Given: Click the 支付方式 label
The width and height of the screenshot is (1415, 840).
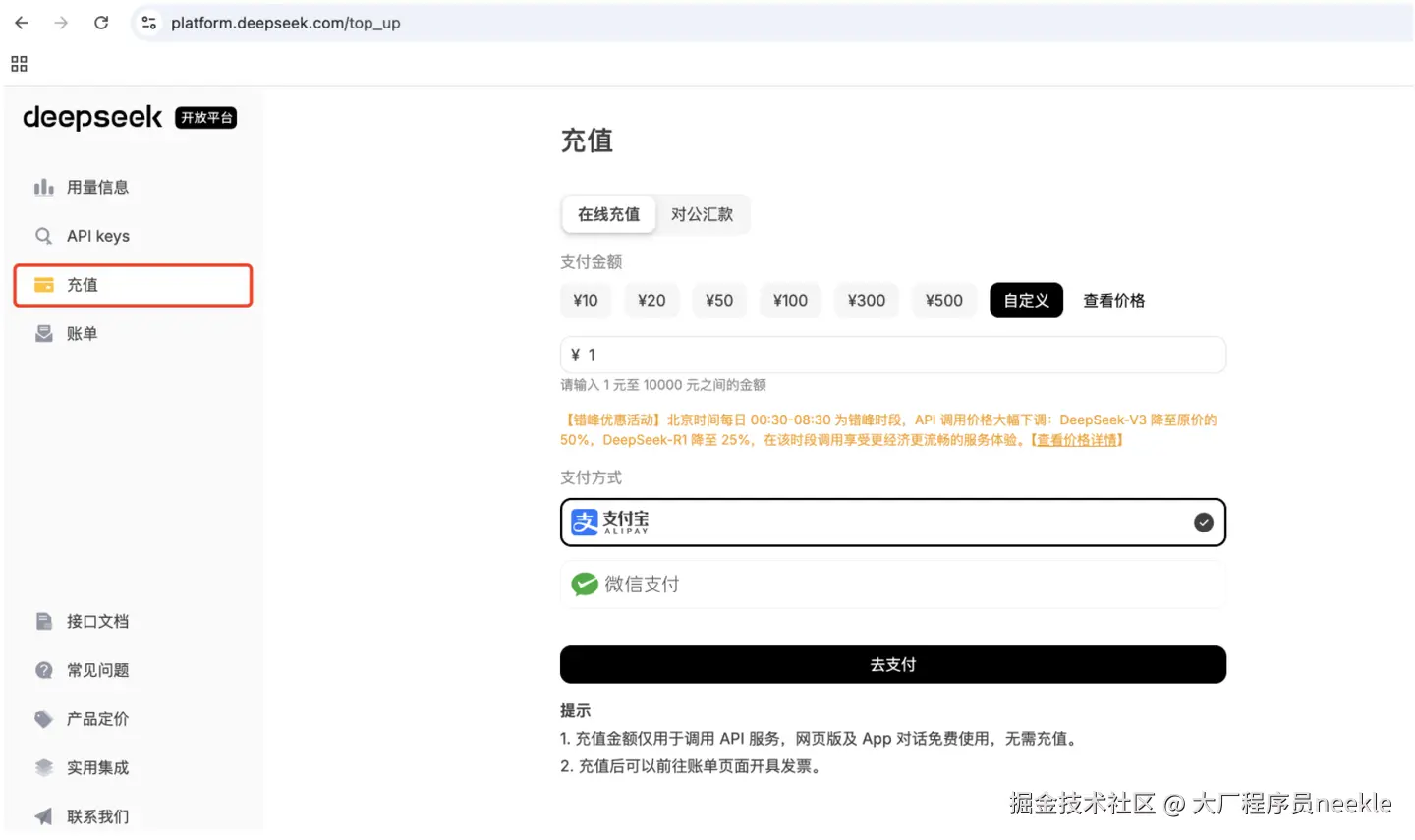Looking at the screenshot, I should [592, 477].
